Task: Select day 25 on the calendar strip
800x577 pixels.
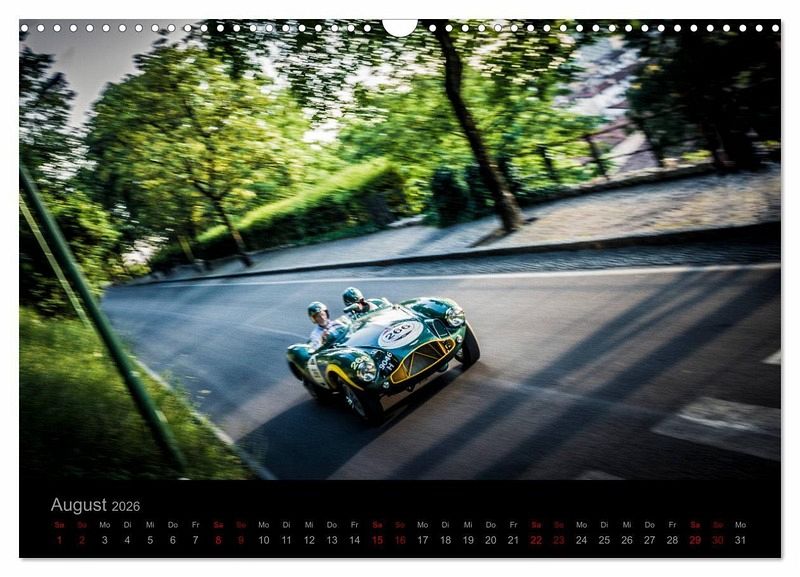Action: 604,540
